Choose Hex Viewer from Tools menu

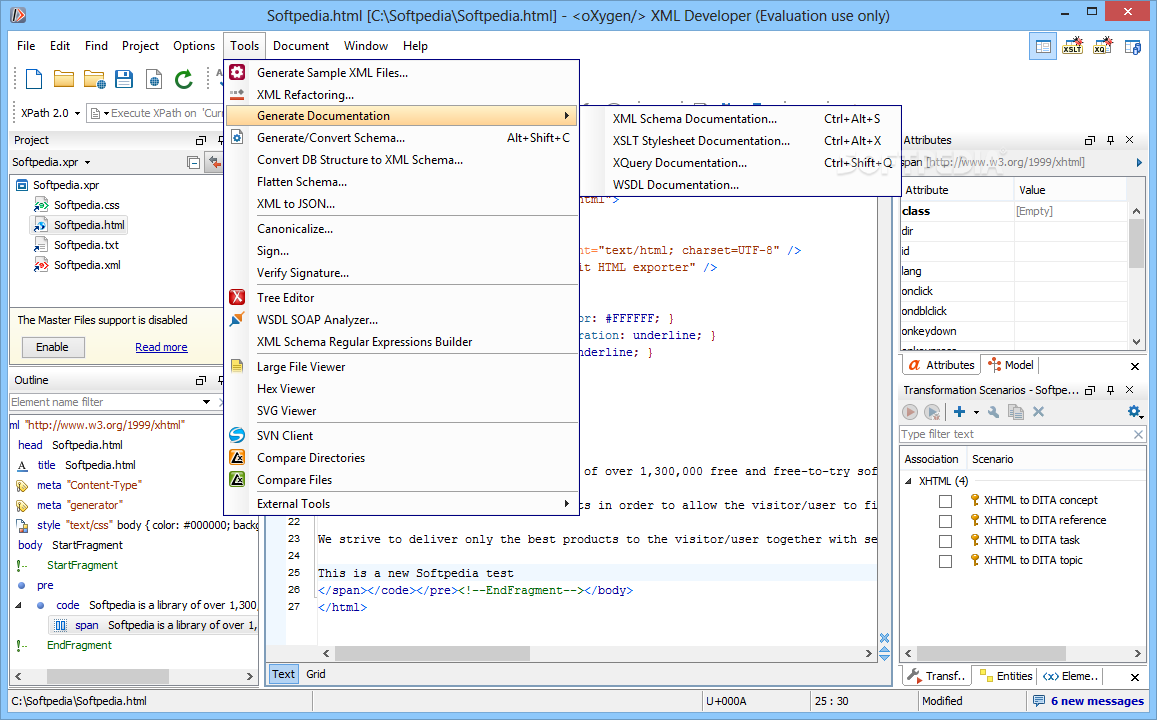402,389
